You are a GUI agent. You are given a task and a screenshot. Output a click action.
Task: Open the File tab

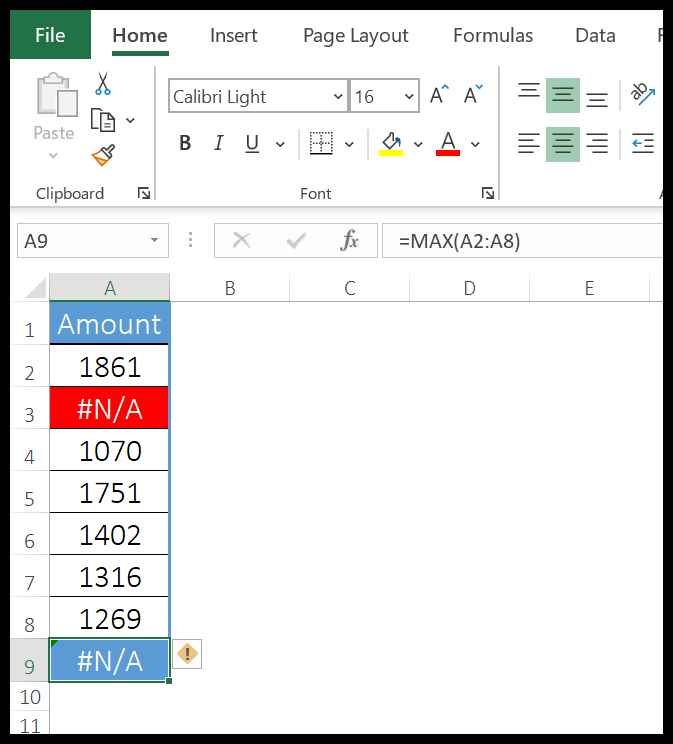(x=50, y=35)
